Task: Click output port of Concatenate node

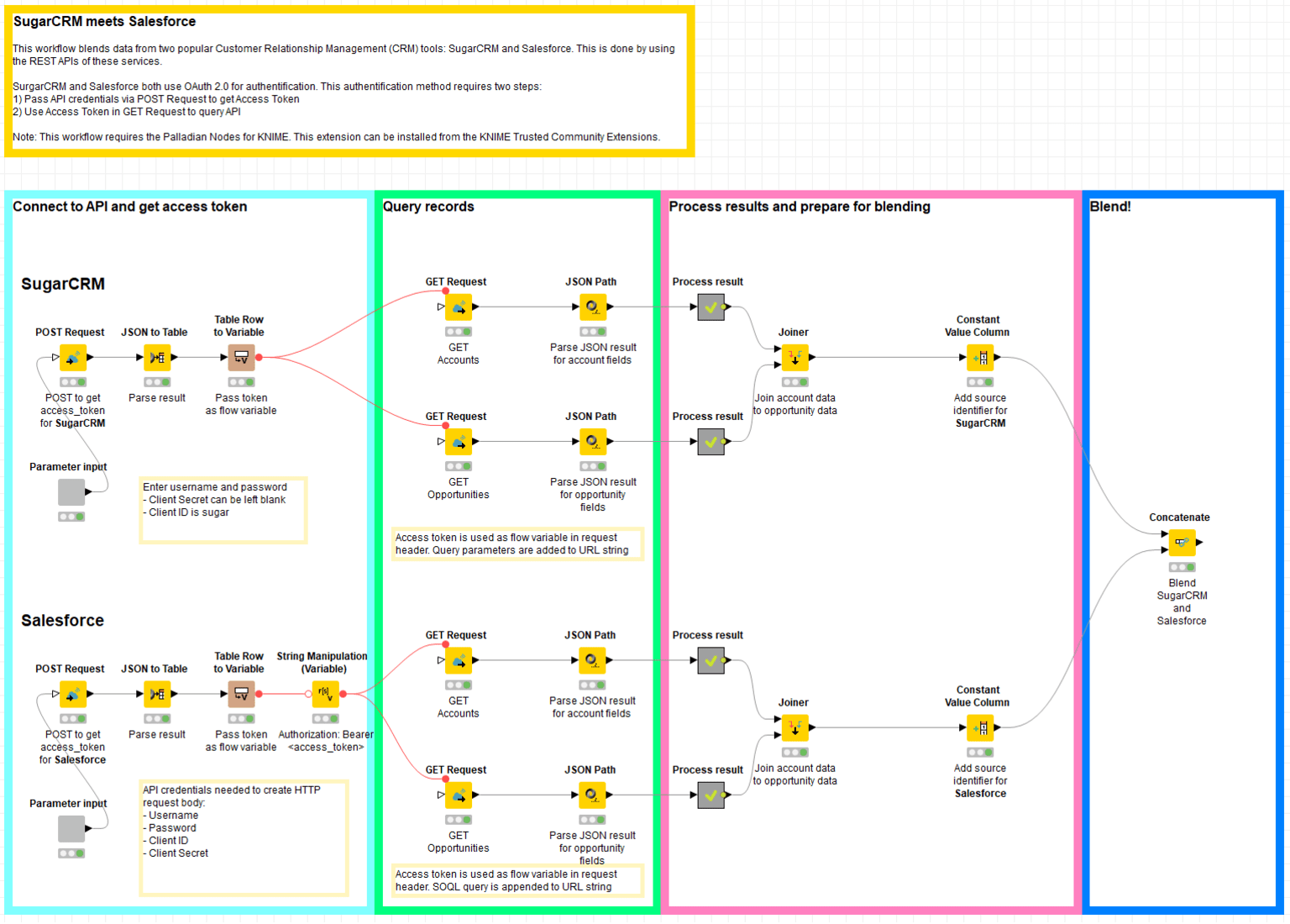Action: (1199, 543)
